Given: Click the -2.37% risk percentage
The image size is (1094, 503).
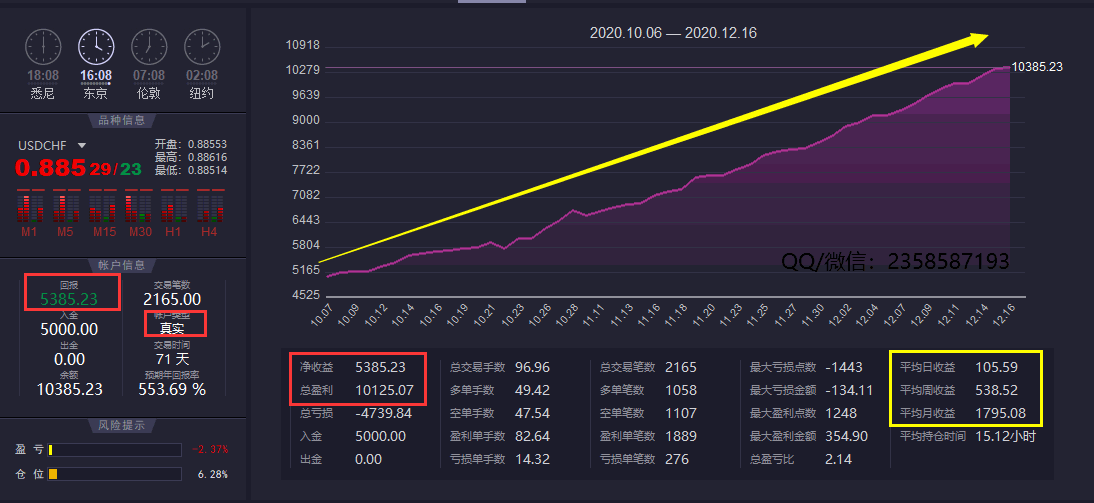Looking at the screenshot, I should [209, 449].
